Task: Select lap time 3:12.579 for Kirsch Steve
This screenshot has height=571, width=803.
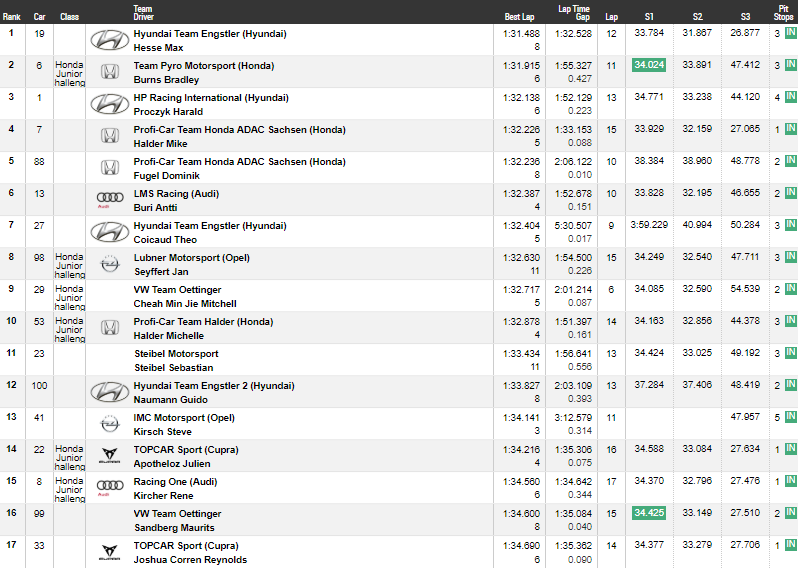Action: [573, 418]
